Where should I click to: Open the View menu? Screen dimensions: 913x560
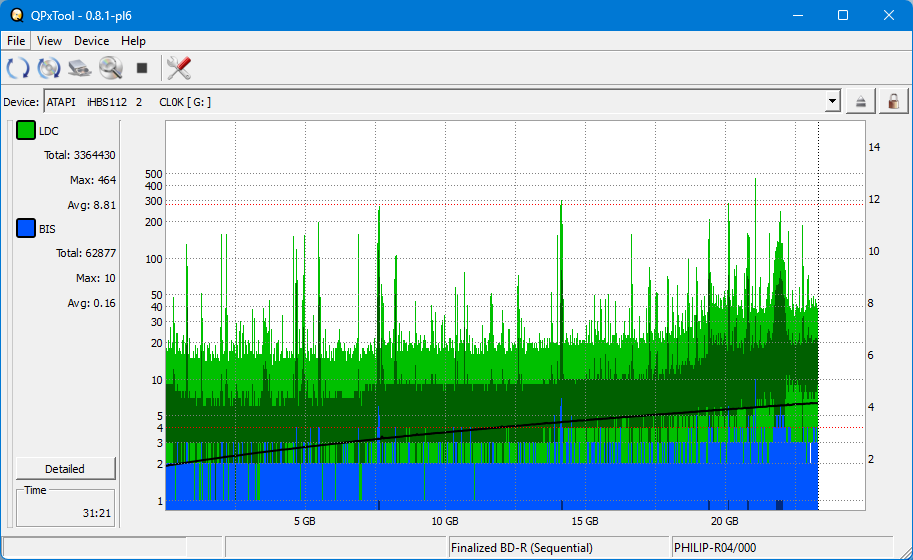point(49,41)
